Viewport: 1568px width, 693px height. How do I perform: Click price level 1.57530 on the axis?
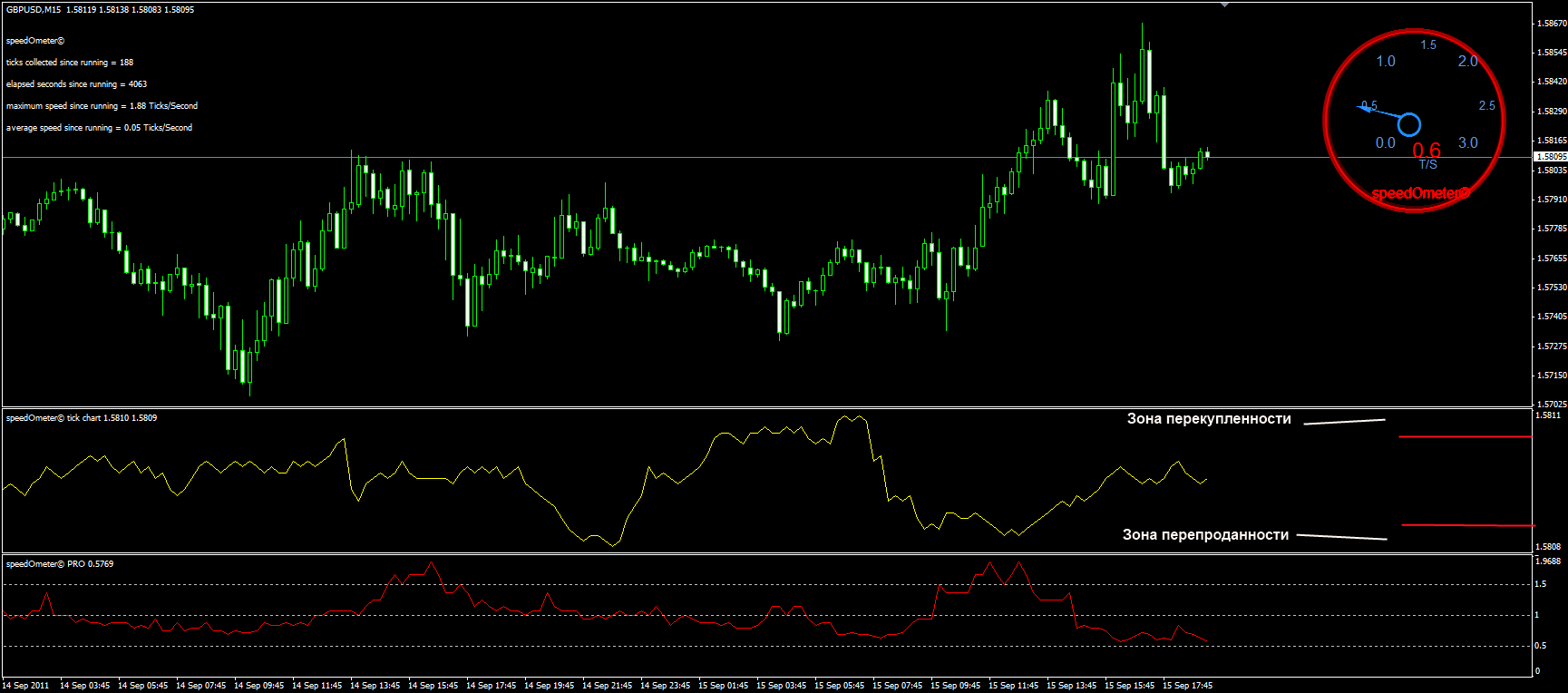(x=1553, y=288)
